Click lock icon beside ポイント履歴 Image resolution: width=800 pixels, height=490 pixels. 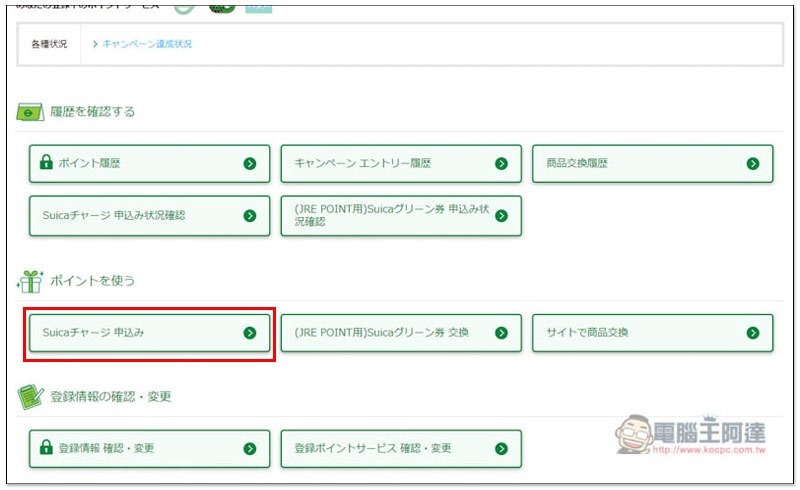(46, 162)
